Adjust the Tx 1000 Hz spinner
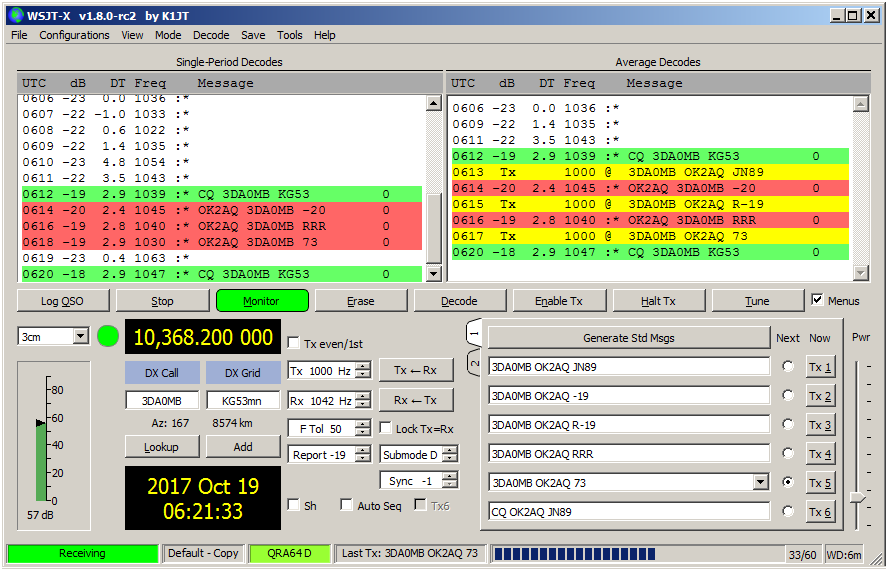This screenshot has width=888, height=571. click(329, 371)
